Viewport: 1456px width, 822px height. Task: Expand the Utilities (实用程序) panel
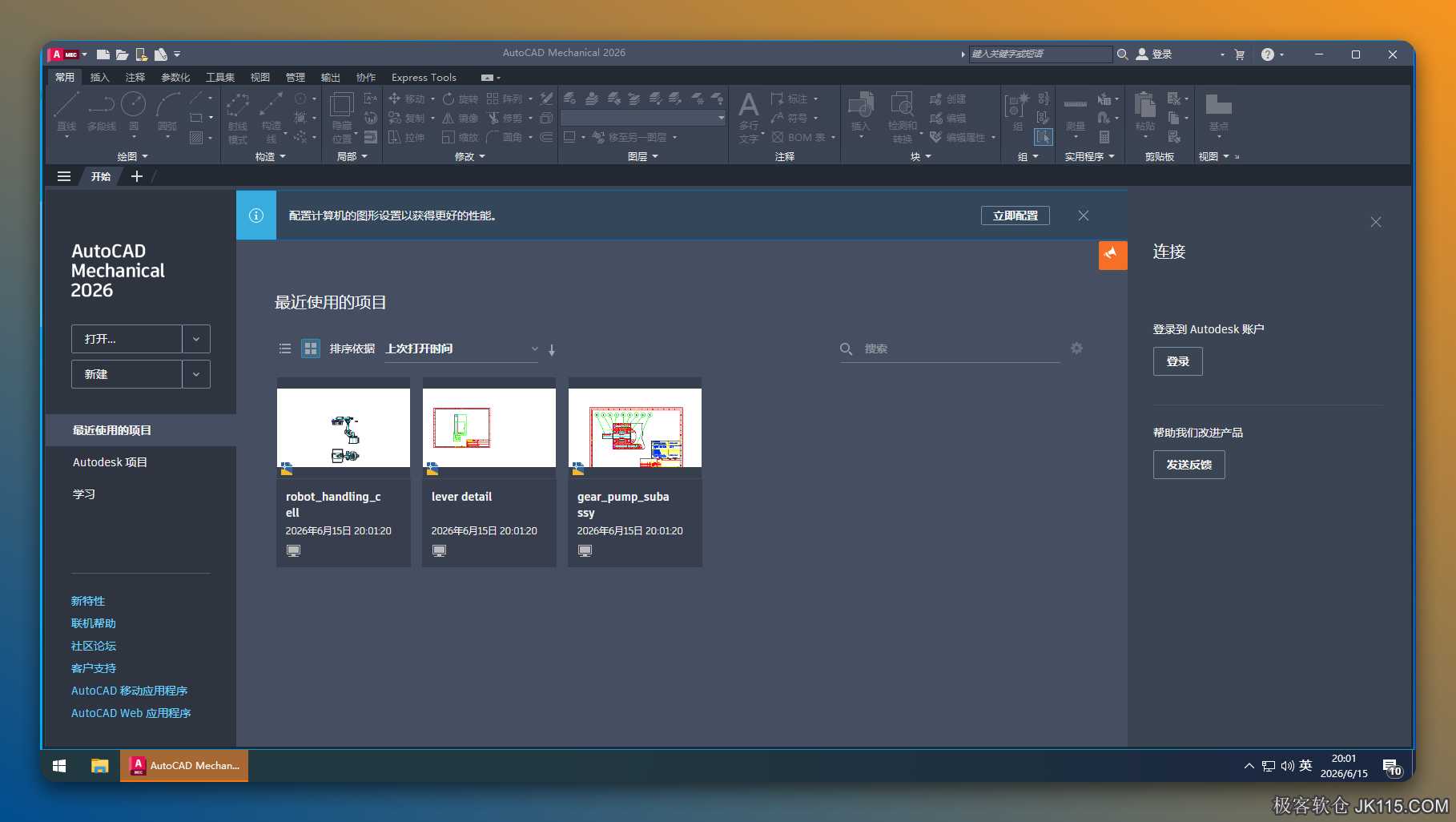(1089, 156)
